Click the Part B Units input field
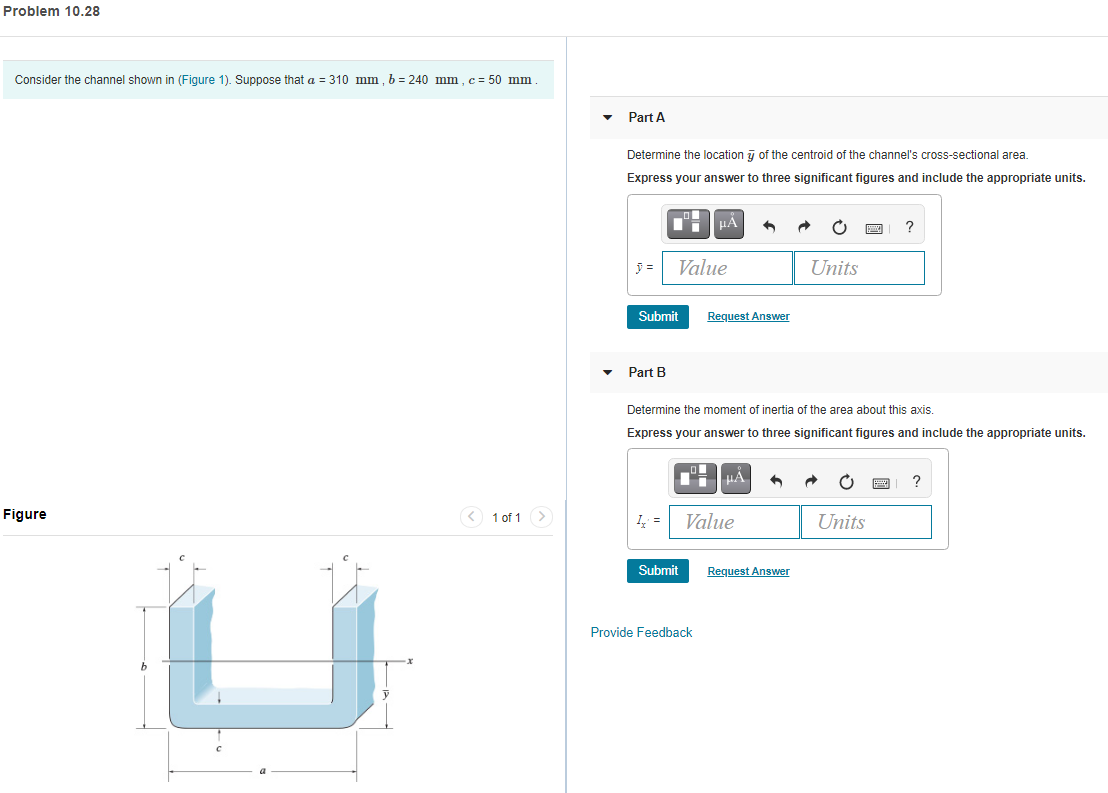The width and height of the screenshot is (1108, 793). [x=866, y=522]
